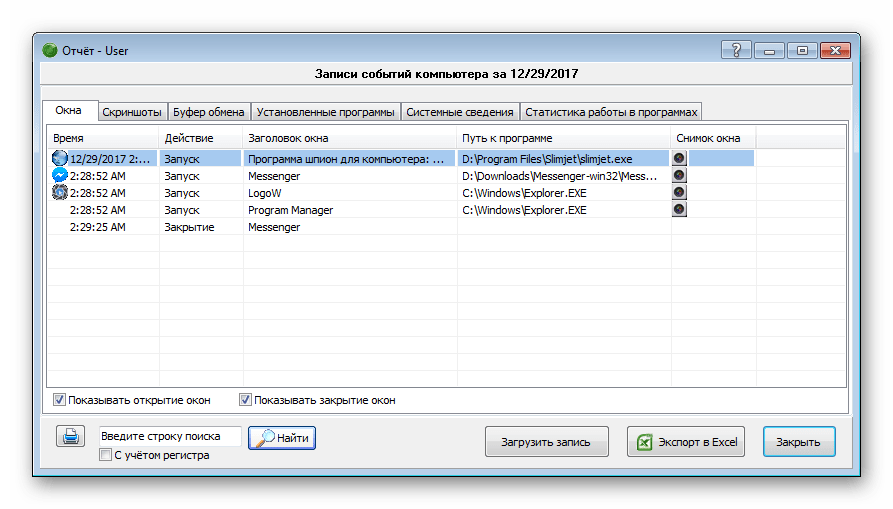
Task: Click the Messenger icon in the time column
Action: pos(59,175)
